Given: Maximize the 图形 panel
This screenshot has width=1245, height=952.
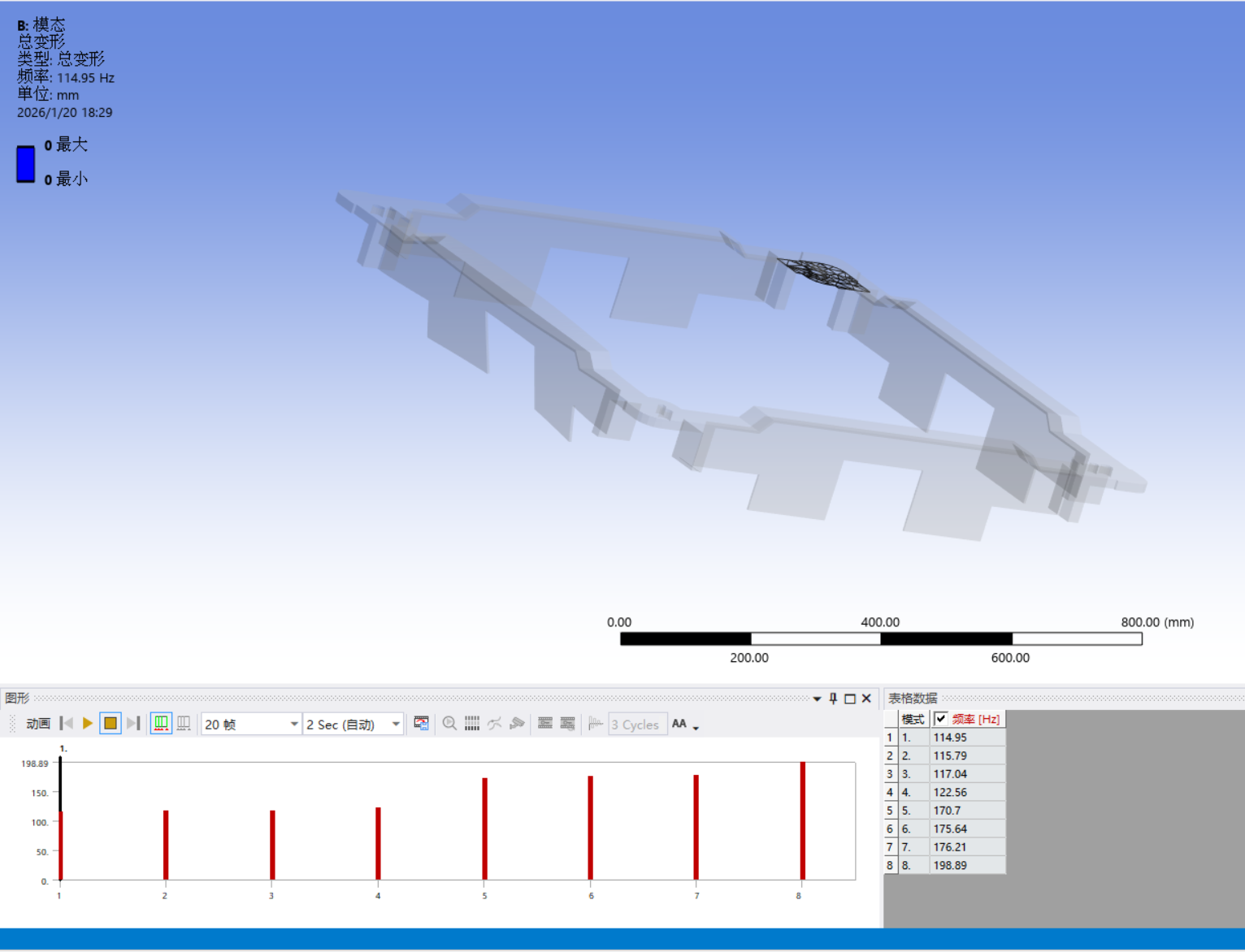Looking at the screenshot, I should (850, 699).
